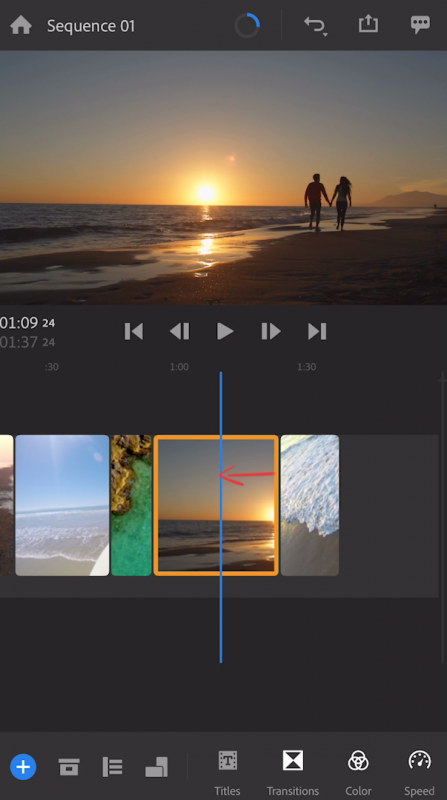The width and height of the screenshot is (447, 800).
Task: Tap the vertical timeline scrollbar
Action: (x=443, y=518)
